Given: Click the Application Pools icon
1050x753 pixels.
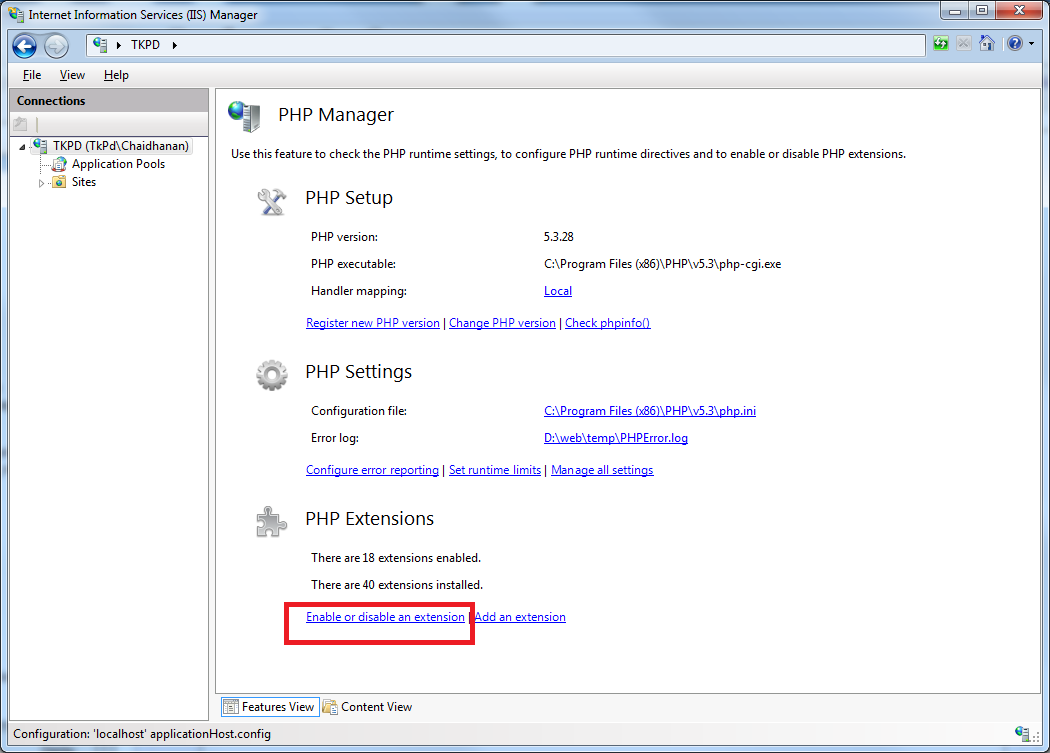Looking at the screenshot, I should tap(60, 163).
